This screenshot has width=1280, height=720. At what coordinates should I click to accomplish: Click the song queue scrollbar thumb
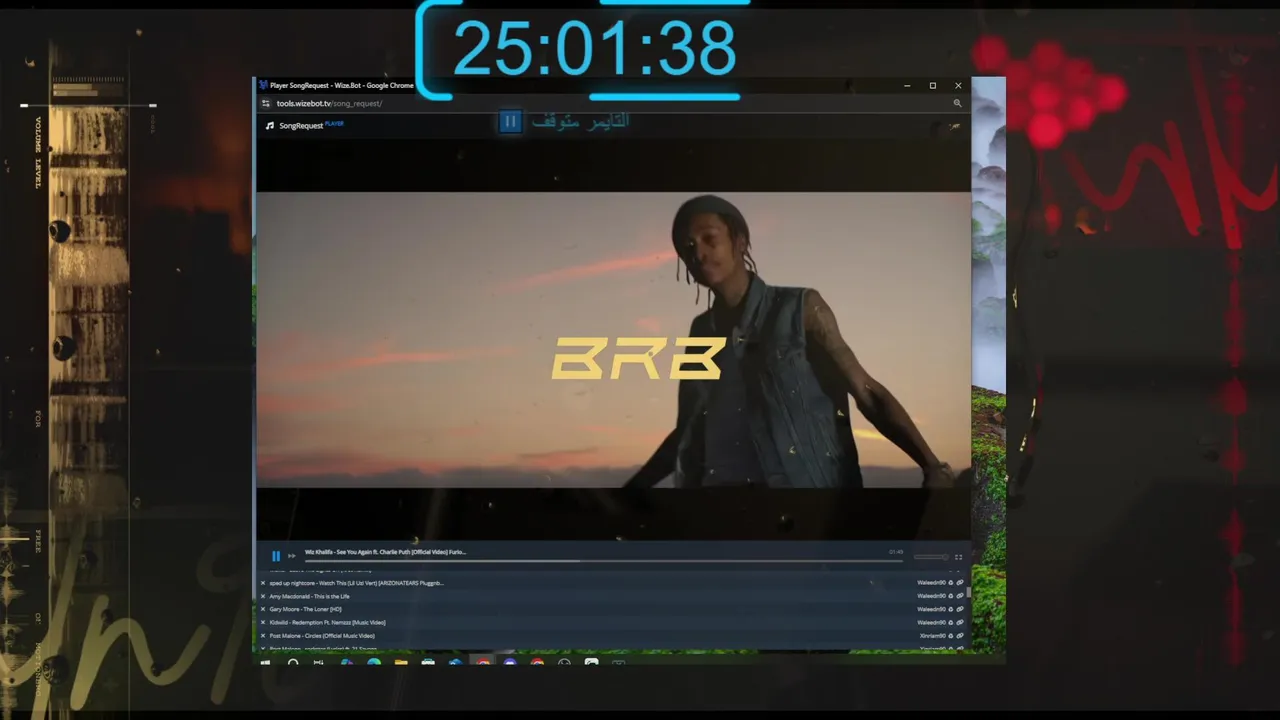point(968,592)
